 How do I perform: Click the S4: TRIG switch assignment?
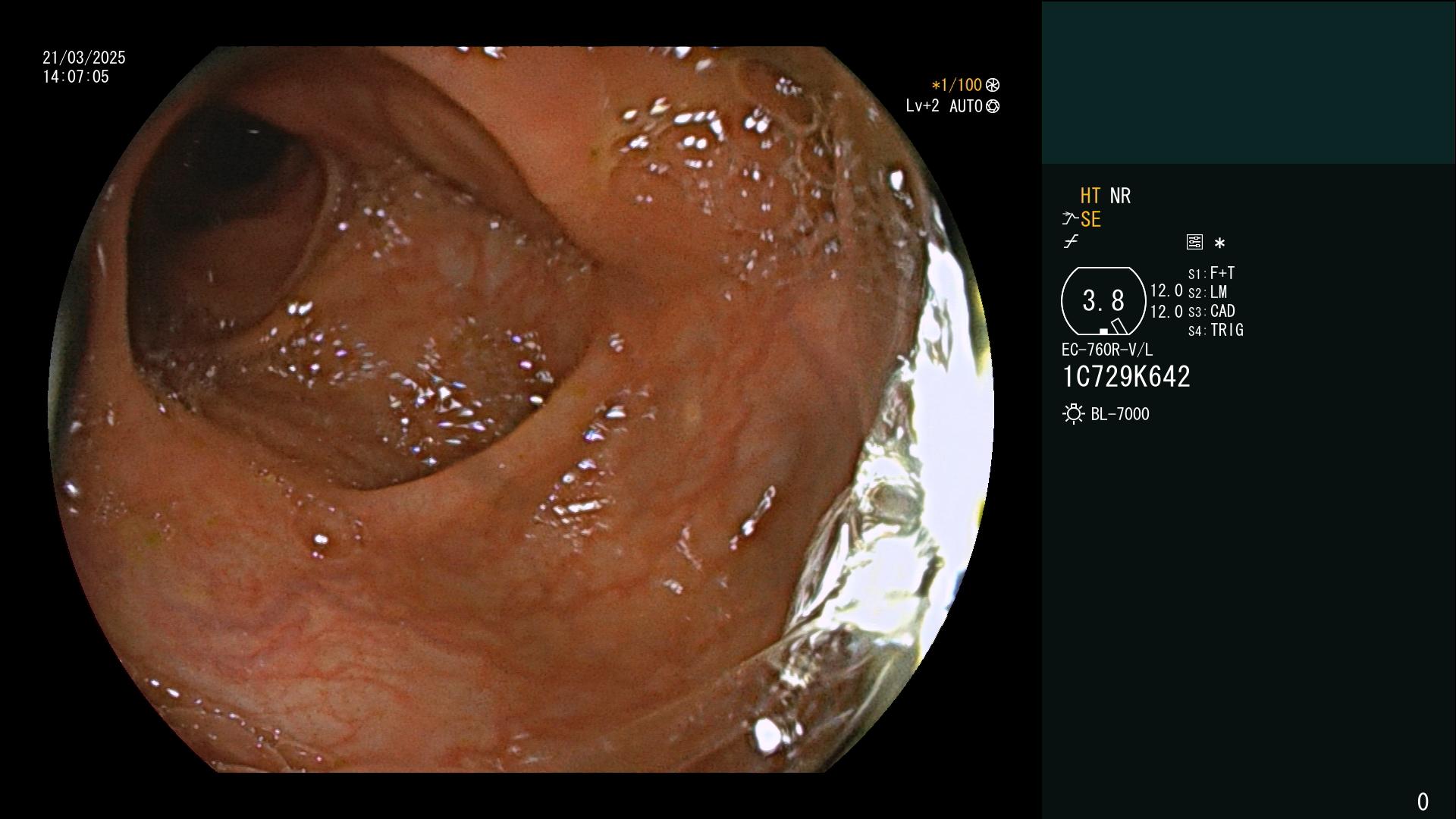tap(1216, 330)
